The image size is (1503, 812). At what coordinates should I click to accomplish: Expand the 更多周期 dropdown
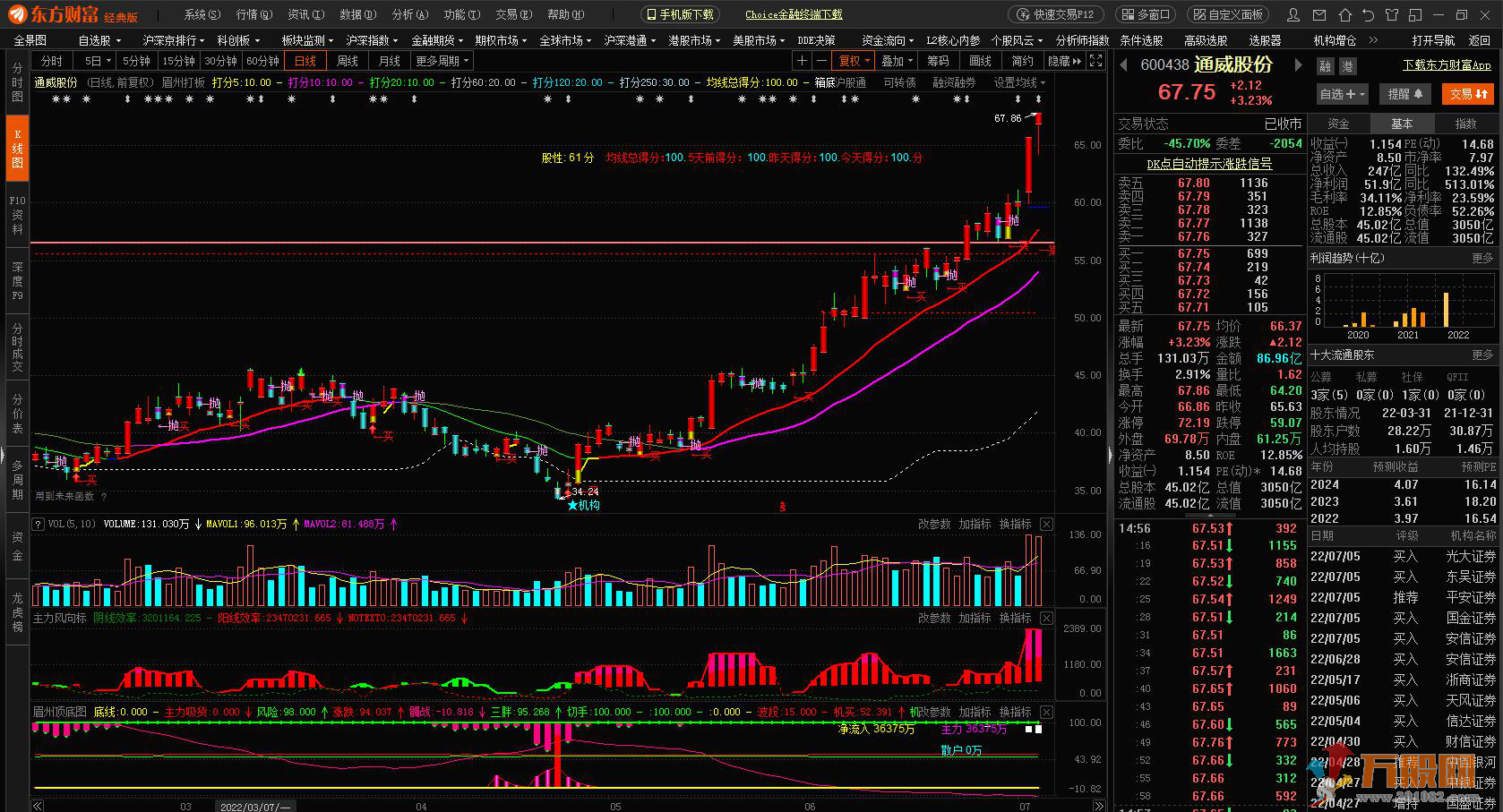pyautogui.click(x=442, y=61)
